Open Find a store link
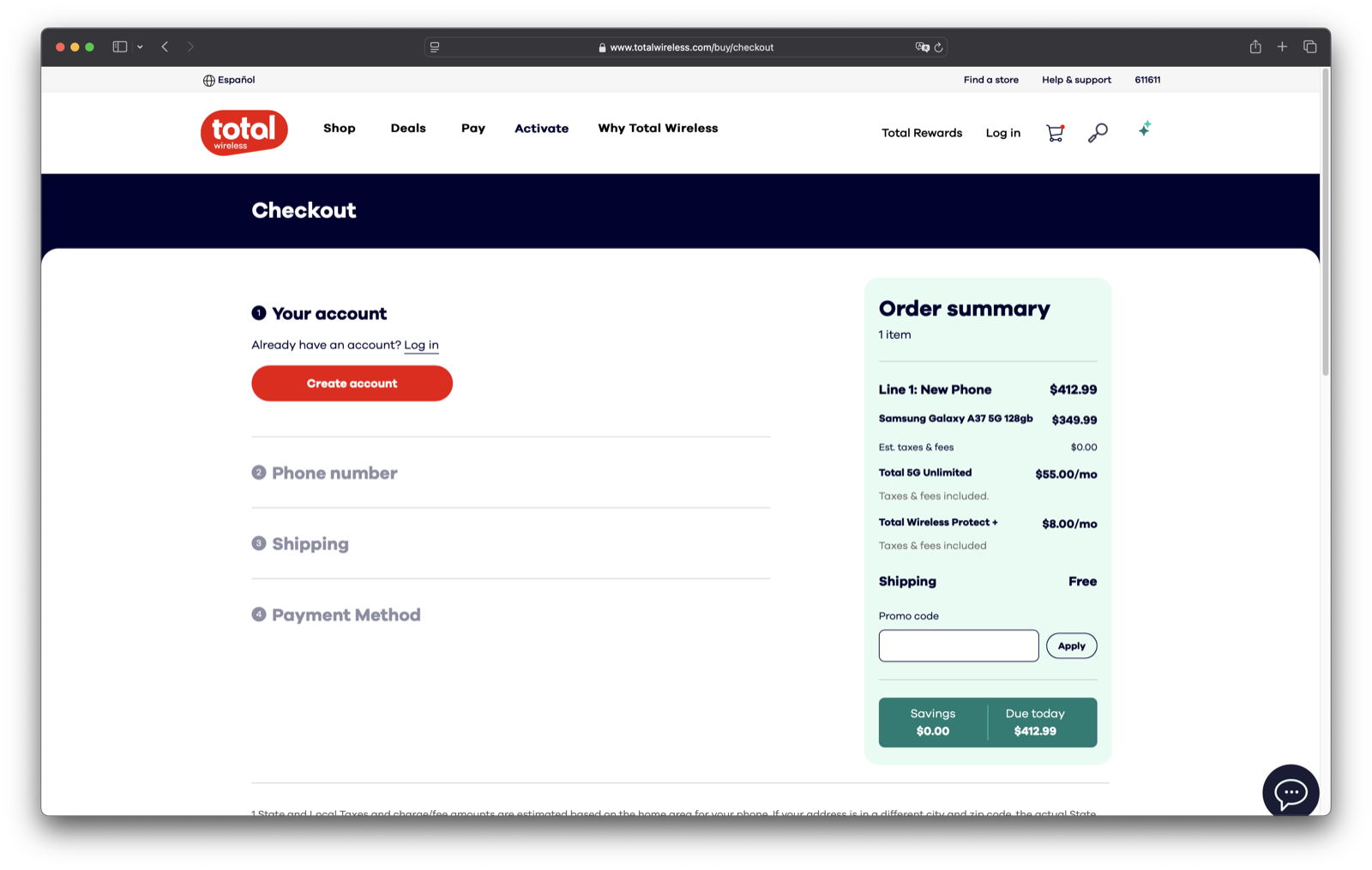The width and height of the screenshot is (1372, 870). 990,80
